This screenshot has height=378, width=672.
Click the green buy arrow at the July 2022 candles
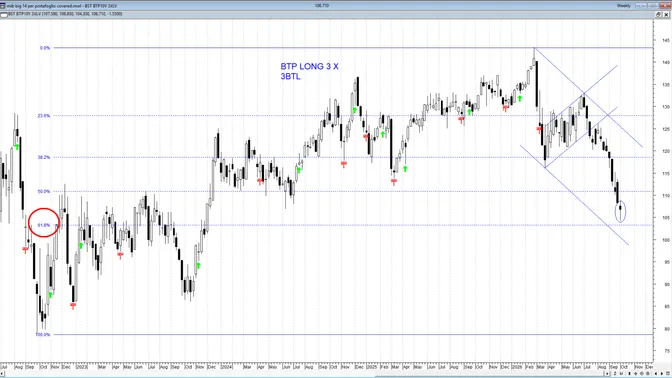point(17,147)
